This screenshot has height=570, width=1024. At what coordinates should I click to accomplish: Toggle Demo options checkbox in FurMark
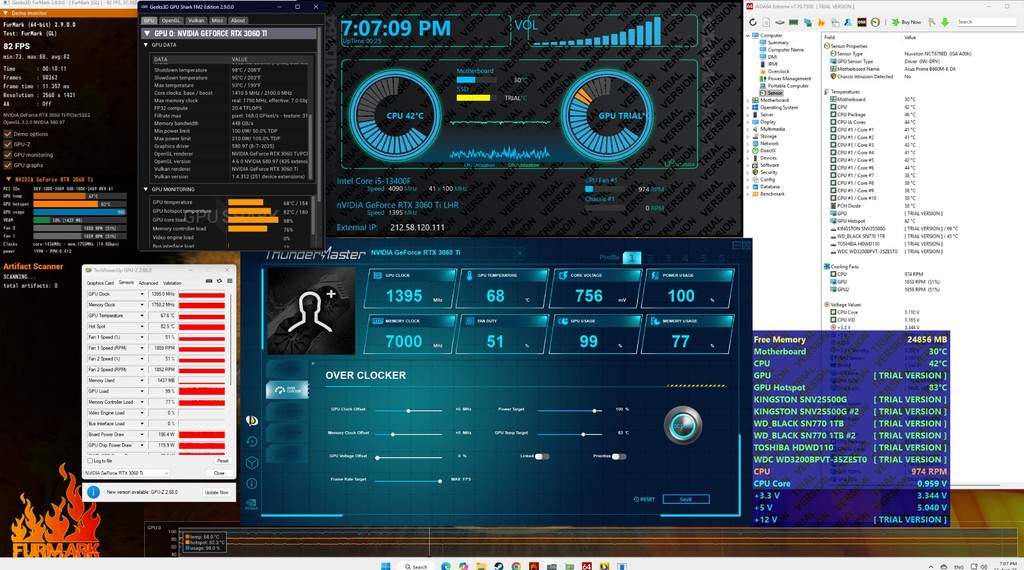pyautogui.click(x=8, y=134)
